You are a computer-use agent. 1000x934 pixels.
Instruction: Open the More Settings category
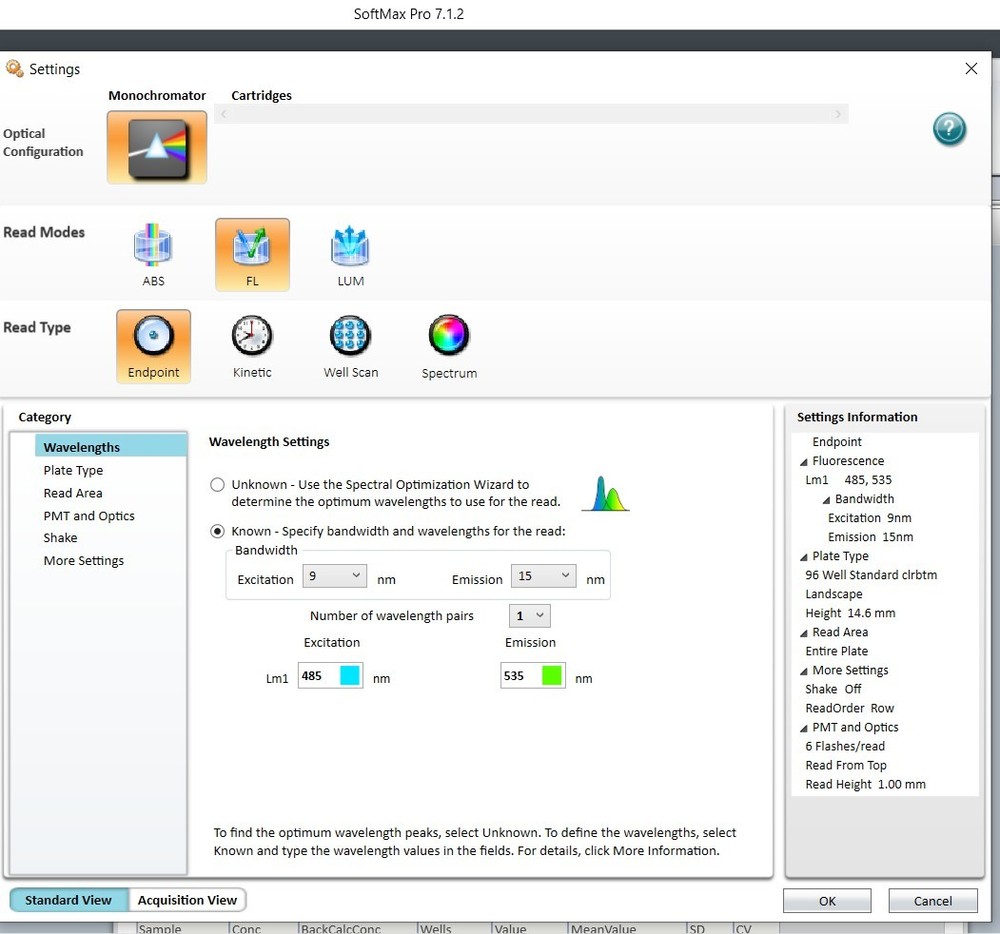coord(84,560)
